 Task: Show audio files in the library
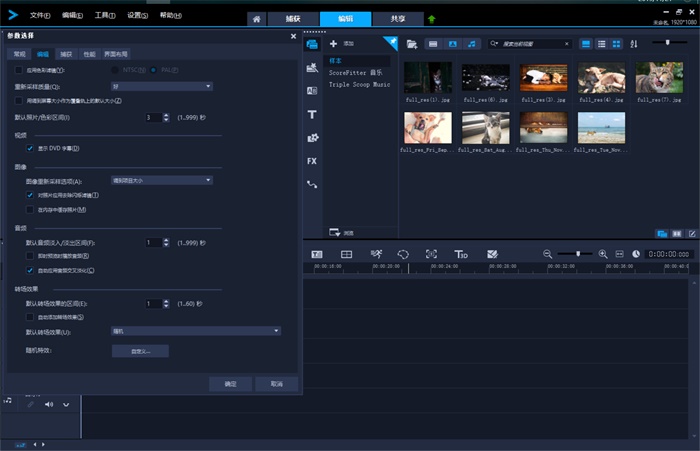(472, 44)
